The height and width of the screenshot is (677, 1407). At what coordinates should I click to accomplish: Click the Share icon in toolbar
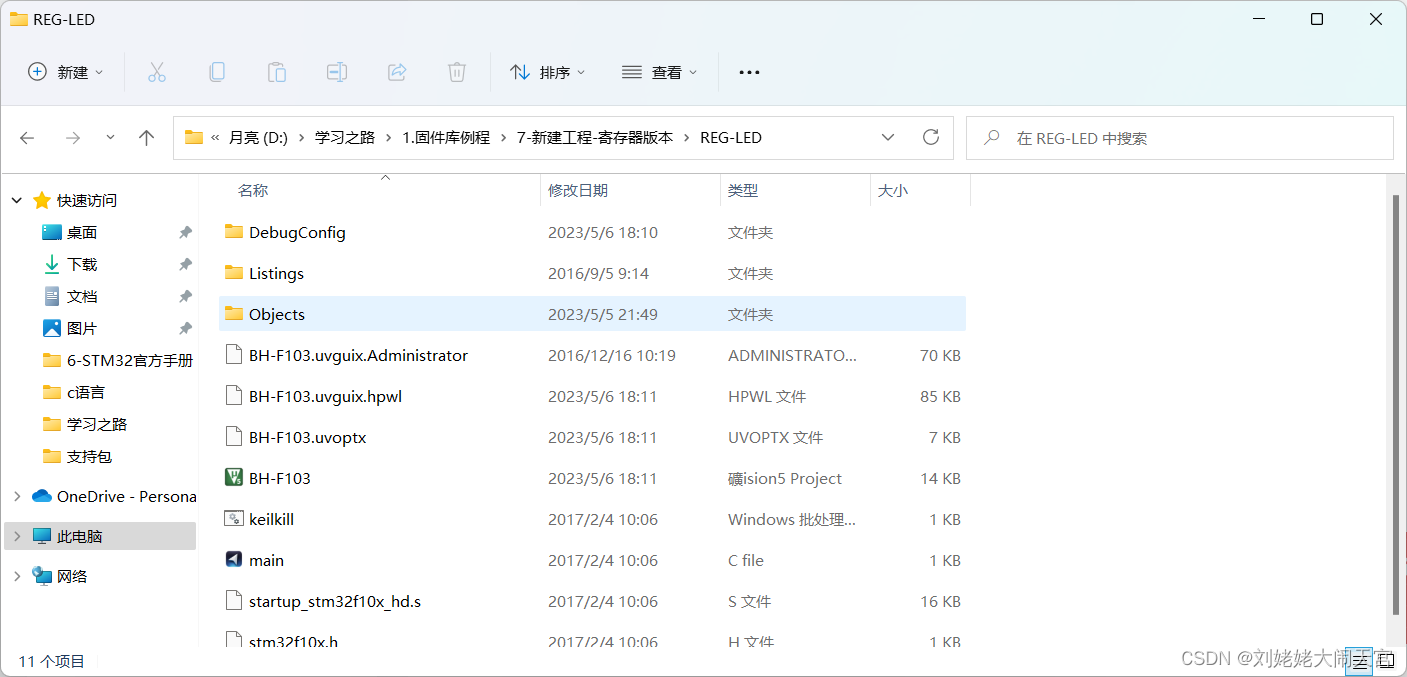coord(397,72)
